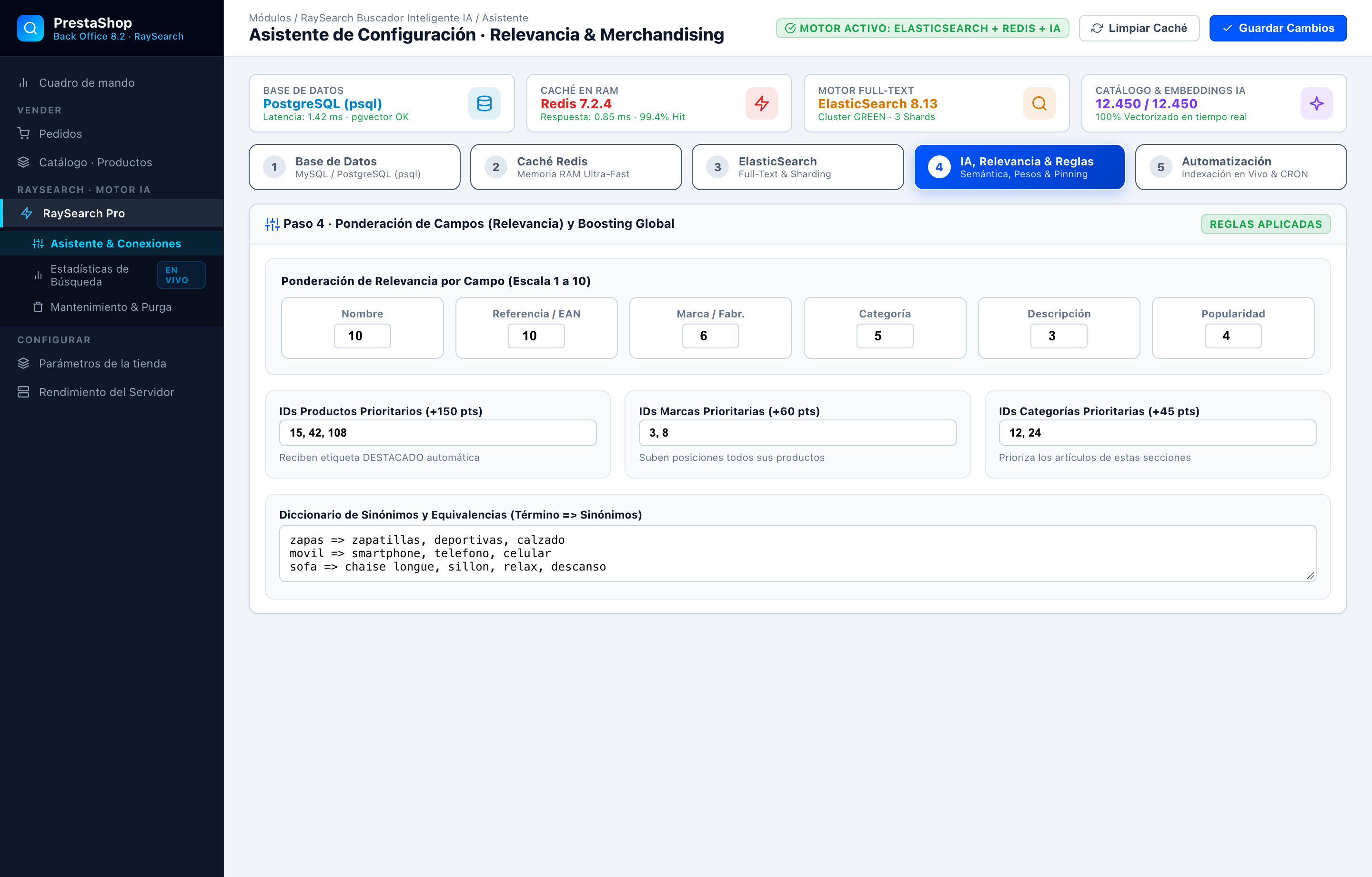This screenshot has width=1372, height=877.
Task: Click the Pedidos cart icon
Action: (x=23, y=133)
